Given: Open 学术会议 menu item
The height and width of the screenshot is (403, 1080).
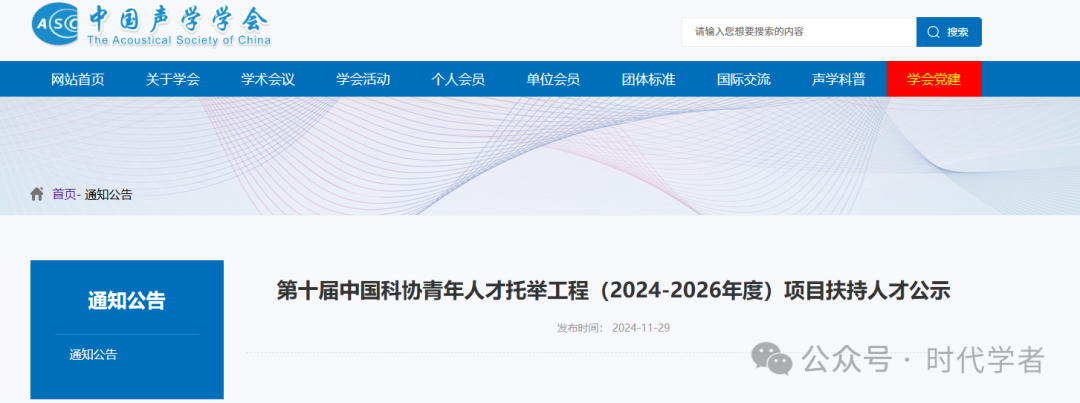Looking at the screenshot, I should tap(268, 79).
